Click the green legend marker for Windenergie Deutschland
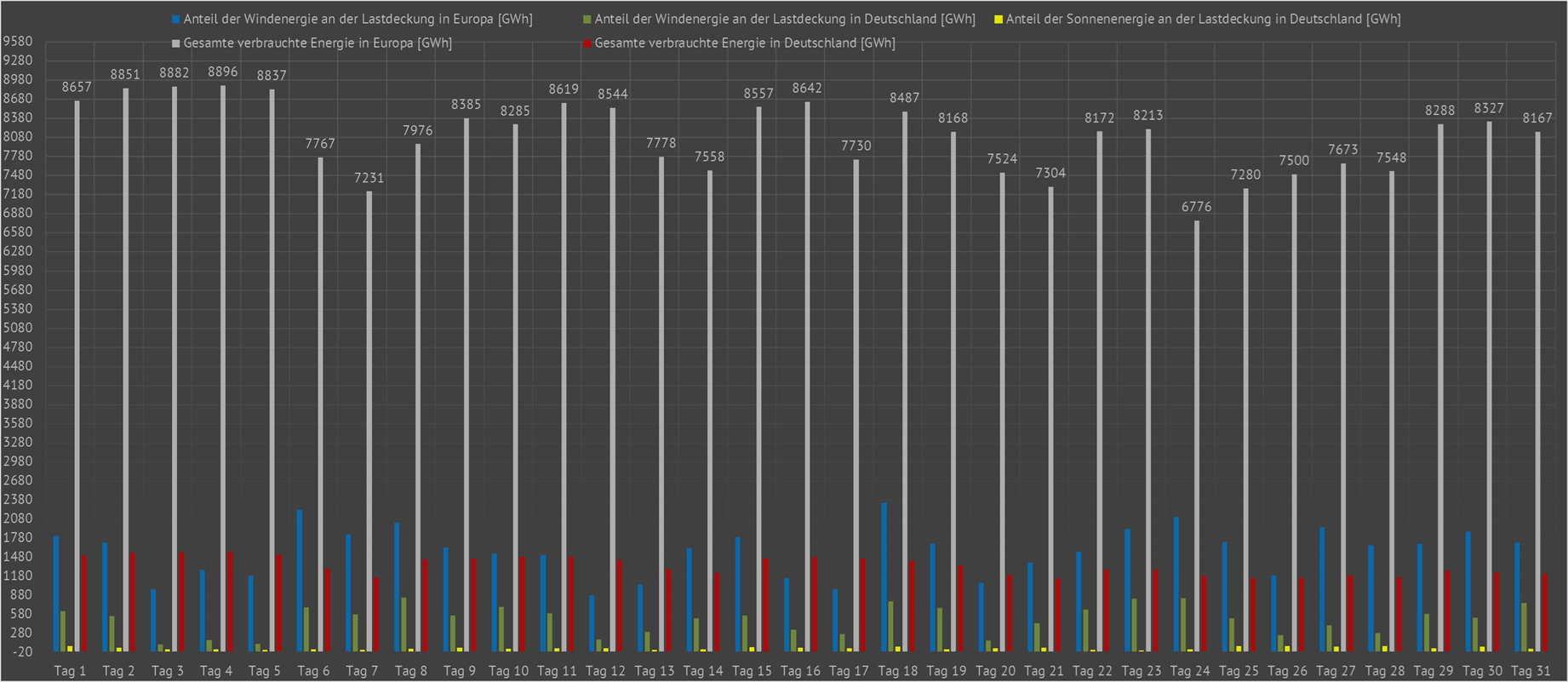 click(x=587, y=19)
